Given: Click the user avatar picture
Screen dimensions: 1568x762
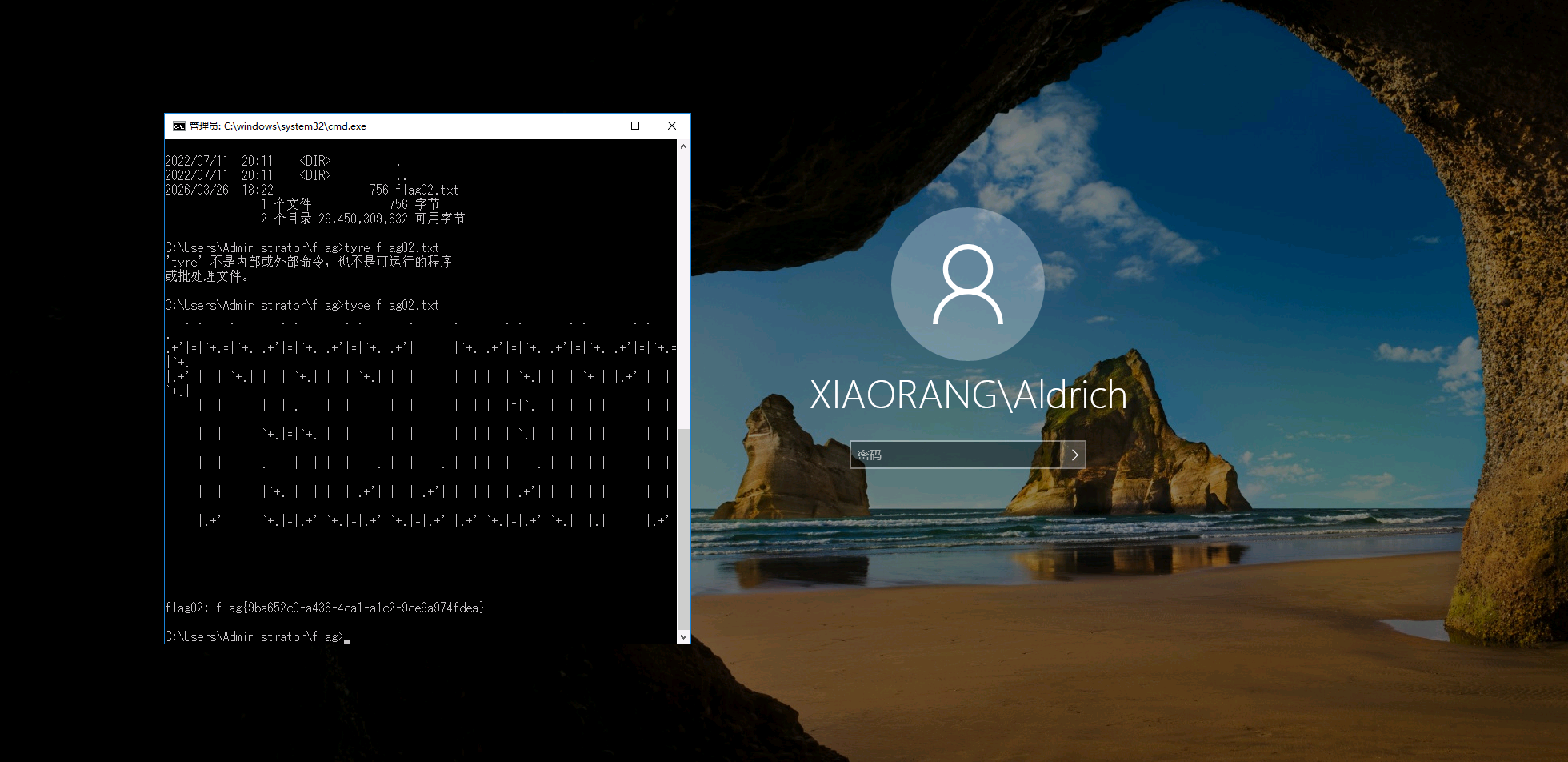Looking at the screenshot, I should (x=968, y=284).
